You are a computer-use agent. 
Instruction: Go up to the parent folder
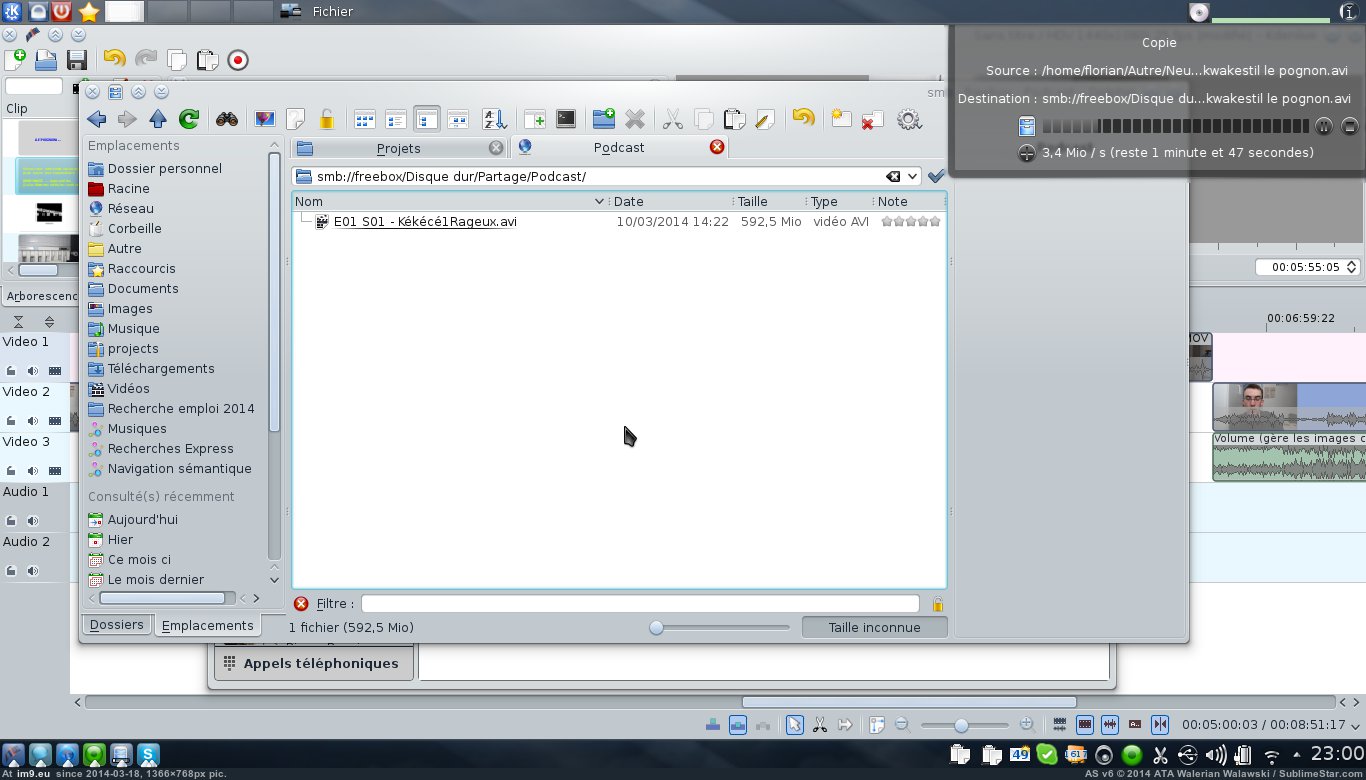point(158,120)
